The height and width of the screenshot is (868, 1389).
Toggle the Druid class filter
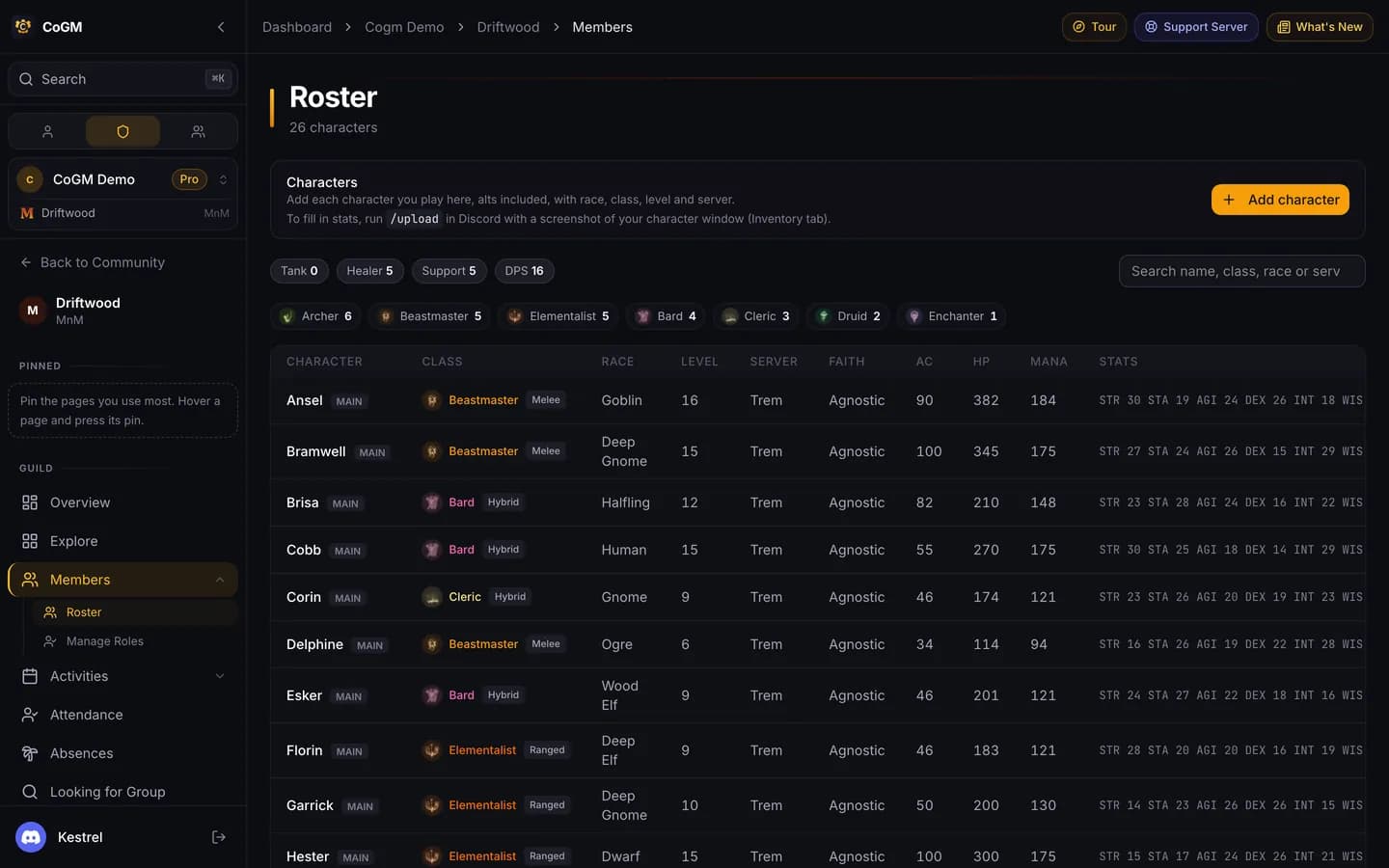(848, 316)
